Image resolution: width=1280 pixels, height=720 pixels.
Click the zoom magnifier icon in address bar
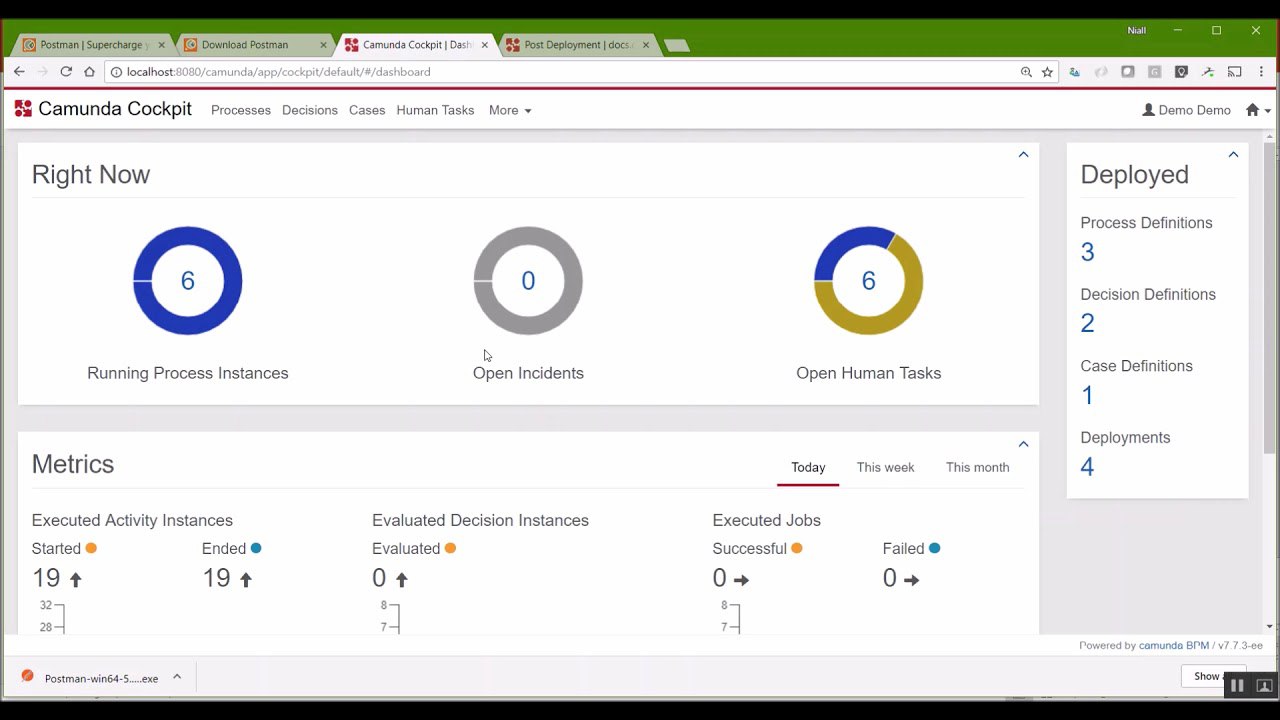pyautogui.click(x=1026, y=72)
